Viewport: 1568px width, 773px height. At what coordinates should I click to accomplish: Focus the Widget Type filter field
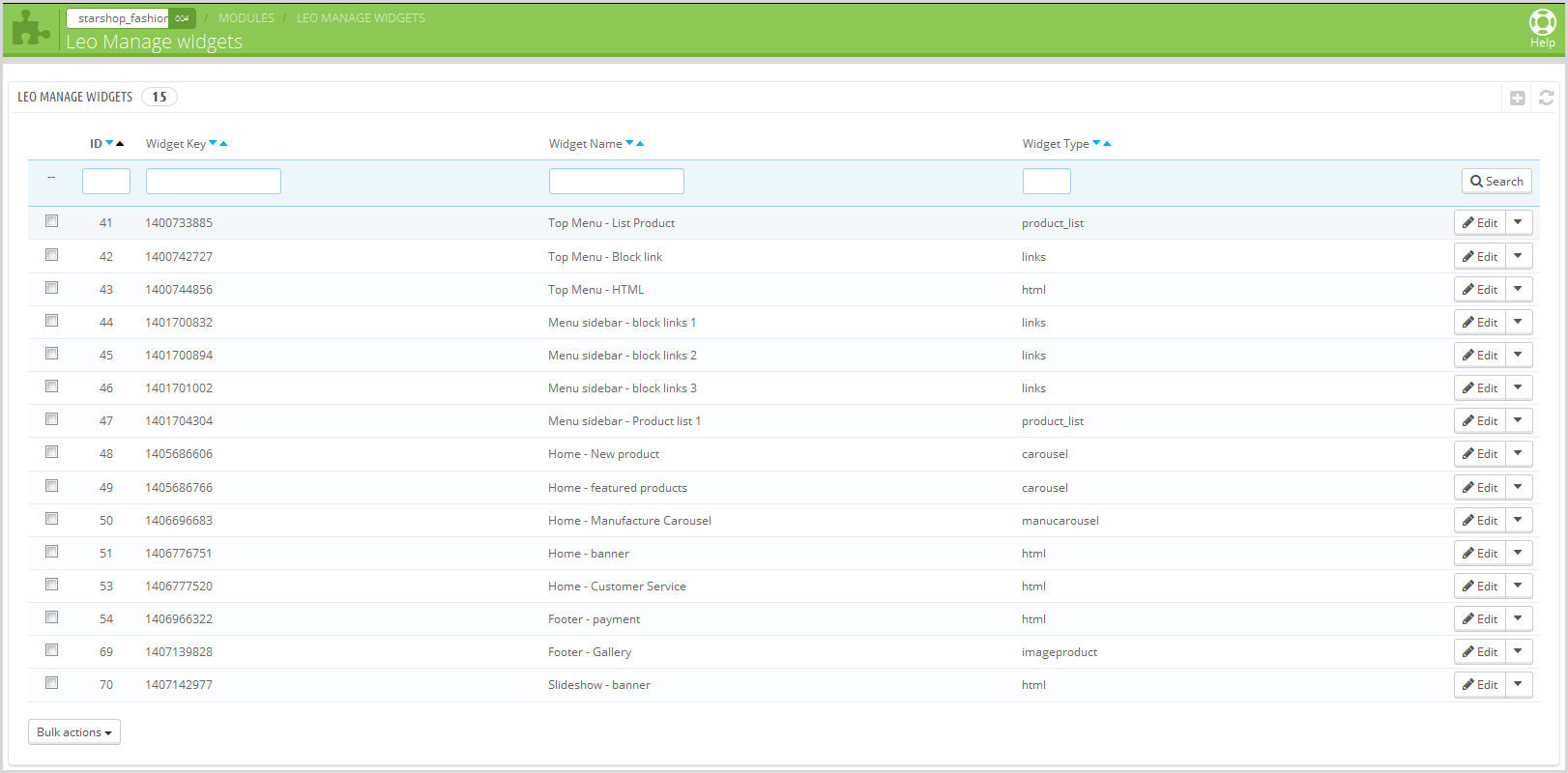[1047, 181]
